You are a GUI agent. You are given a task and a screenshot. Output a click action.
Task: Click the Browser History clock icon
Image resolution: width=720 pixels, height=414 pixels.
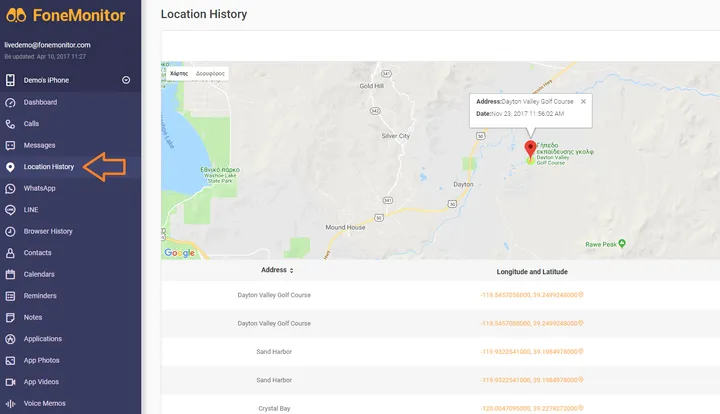click(x=10, y=232)
